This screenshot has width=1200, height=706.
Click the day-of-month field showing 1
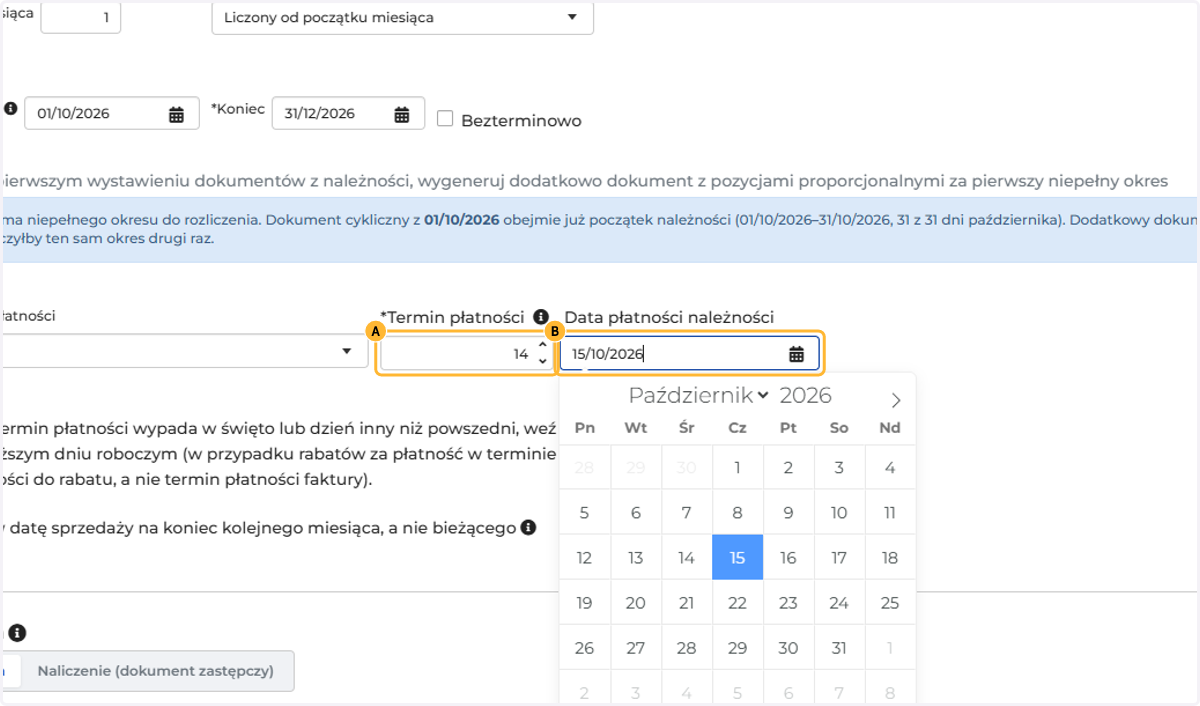pos(80,17)
